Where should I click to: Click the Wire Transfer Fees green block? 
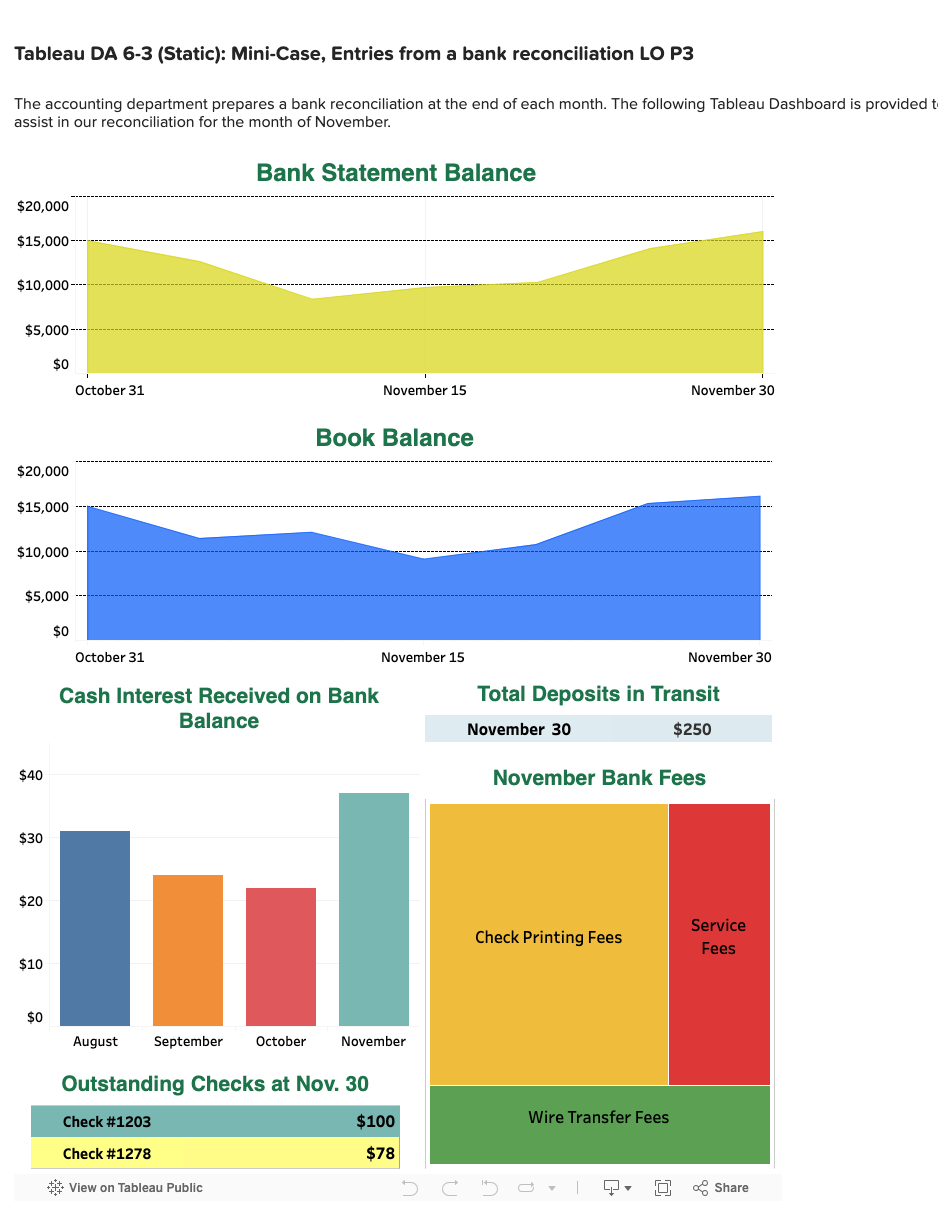[598, 1118]
